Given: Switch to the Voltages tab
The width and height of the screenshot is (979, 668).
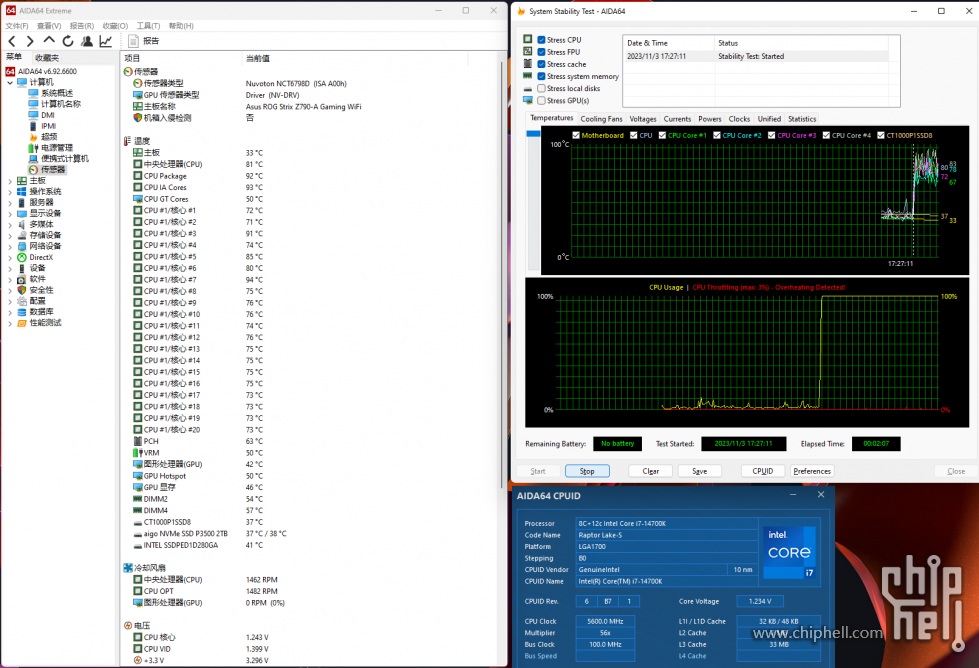Looking at the screenshot, I should 642,119.
